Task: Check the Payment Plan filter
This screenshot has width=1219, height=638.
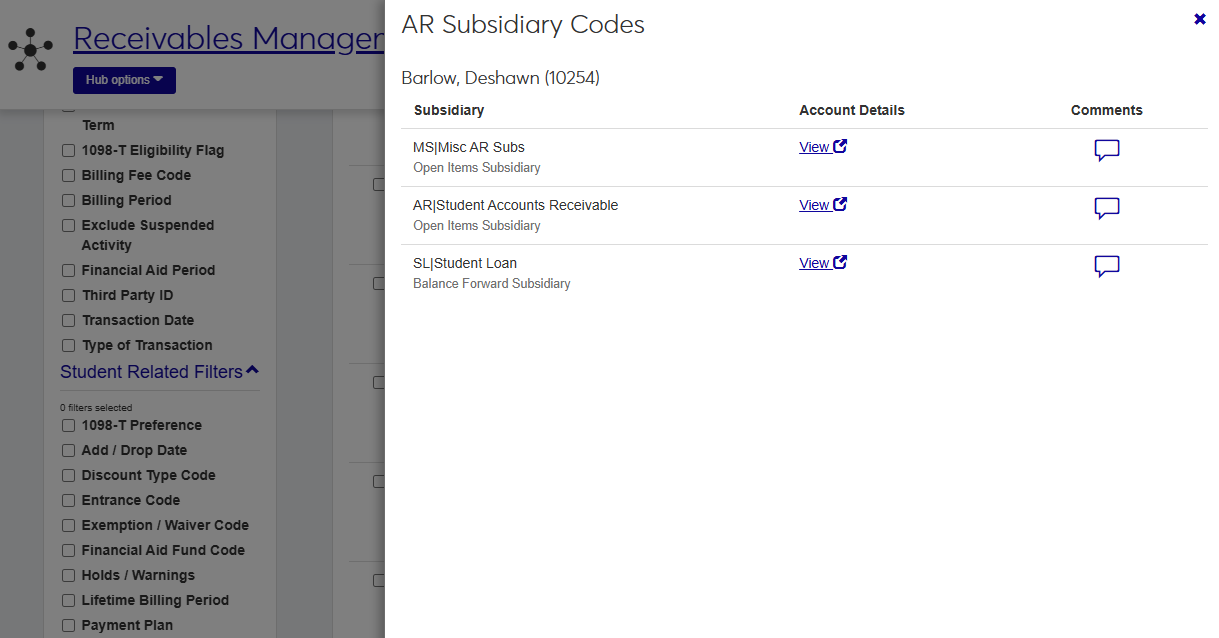Action: (x=68, y=625)
